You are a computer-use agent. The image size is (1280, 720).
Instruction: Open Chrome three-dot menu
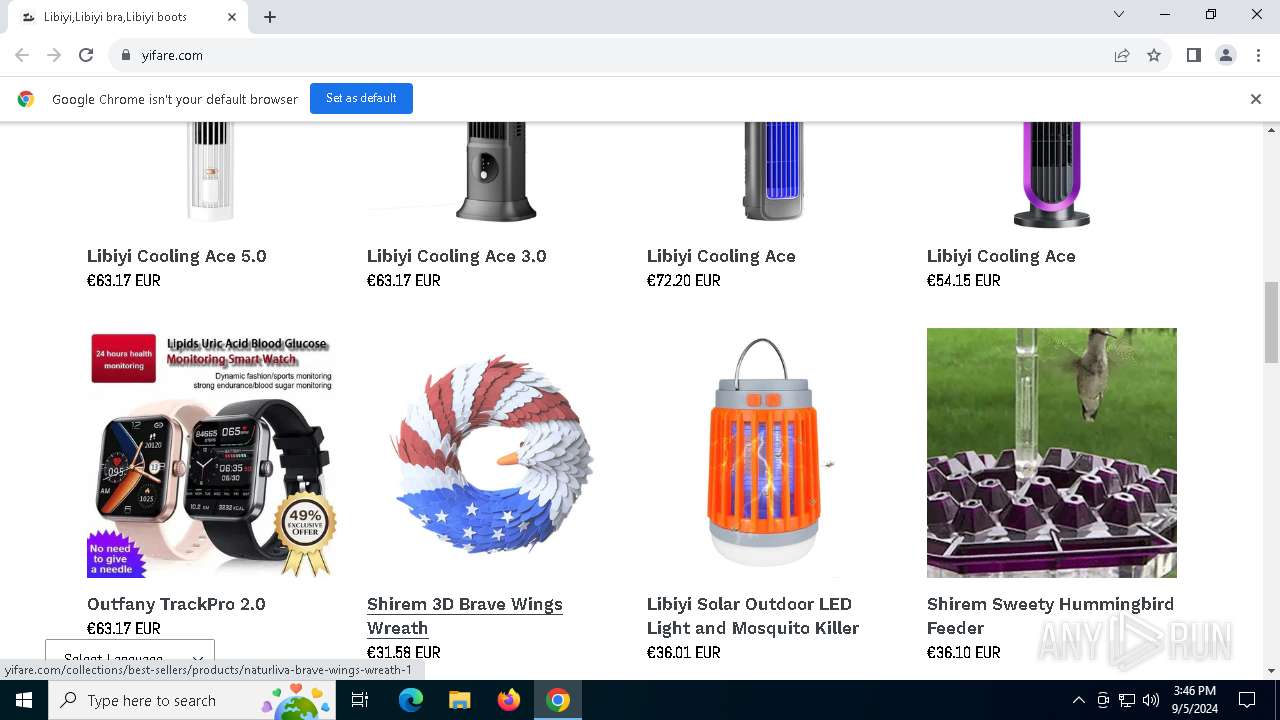coord(1258,55)
